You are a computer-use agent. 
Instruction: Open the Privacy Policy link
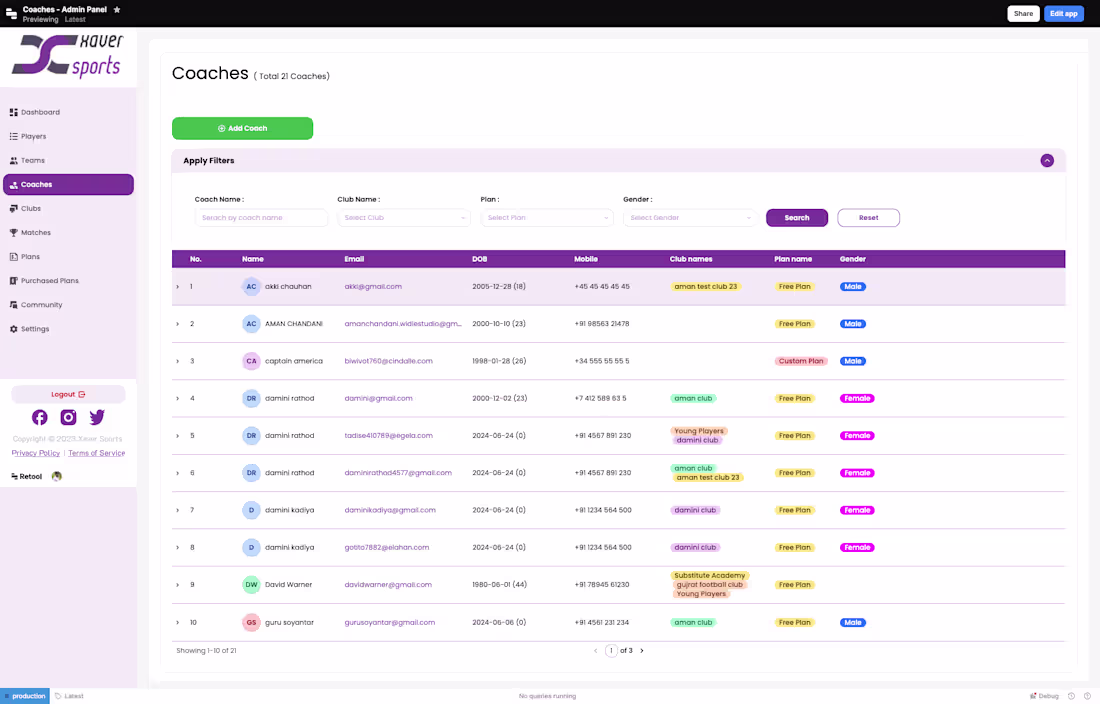[x=35, y=453]
